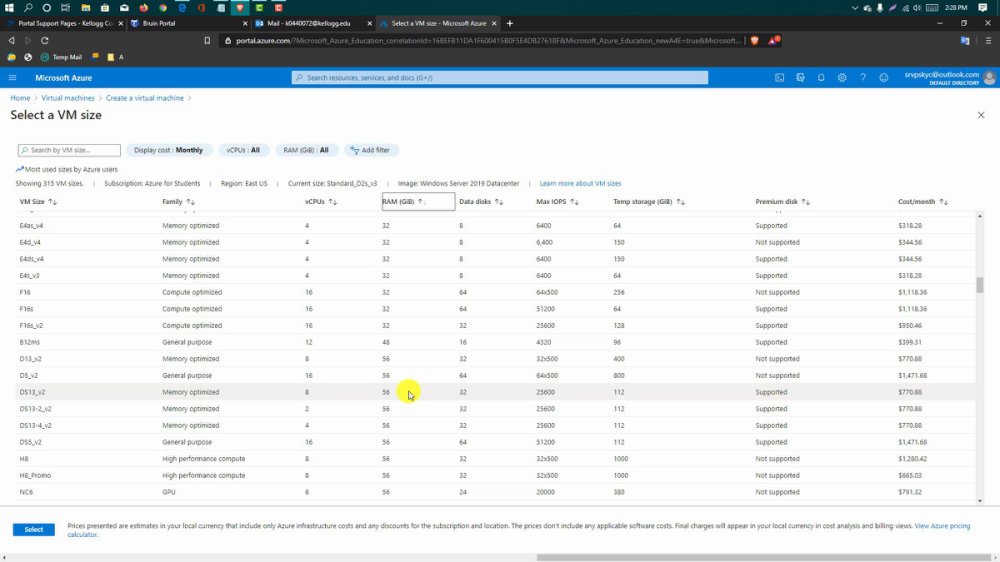The height and width of the screenshot is (562, 1000).
Task: Open Cloud Shell from Azure header
Action: tap(779, 78)
